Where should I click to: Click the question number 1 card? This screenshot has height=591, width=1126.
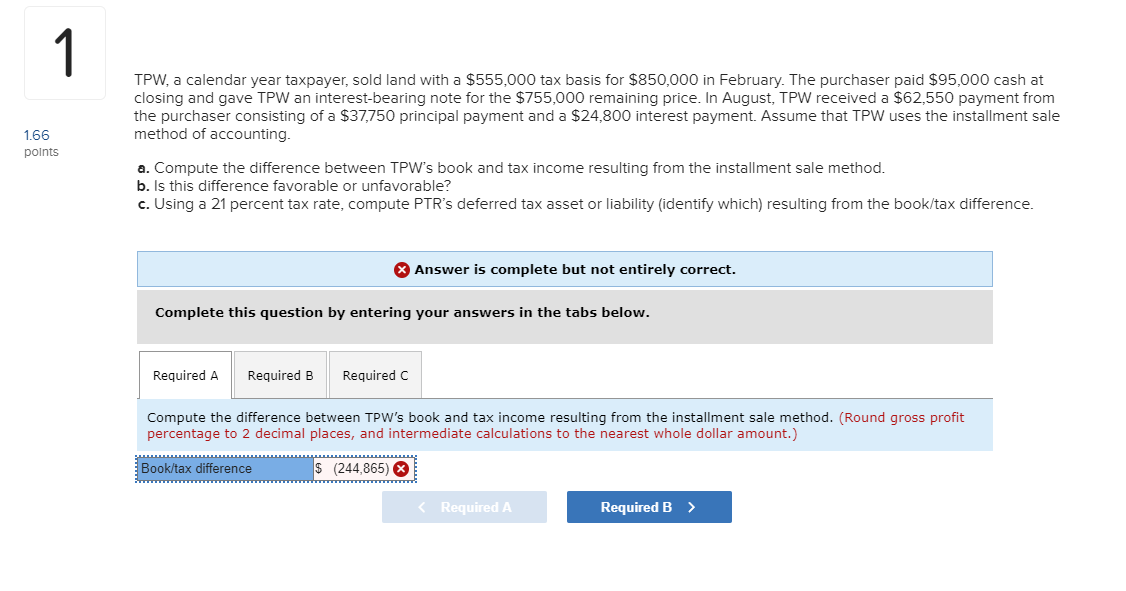click(x=64, y=52)
